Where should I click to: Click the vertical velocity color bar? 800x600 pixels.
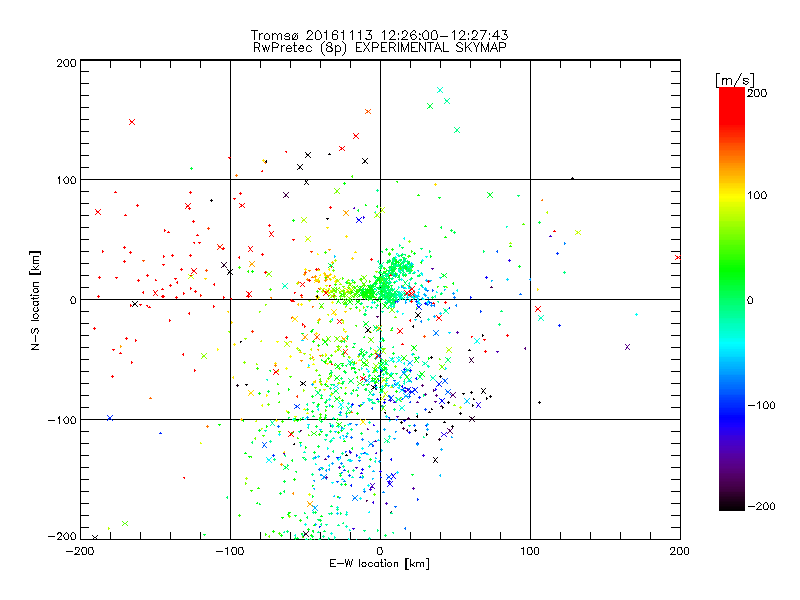pyautogui.click(x=732, y=299)
